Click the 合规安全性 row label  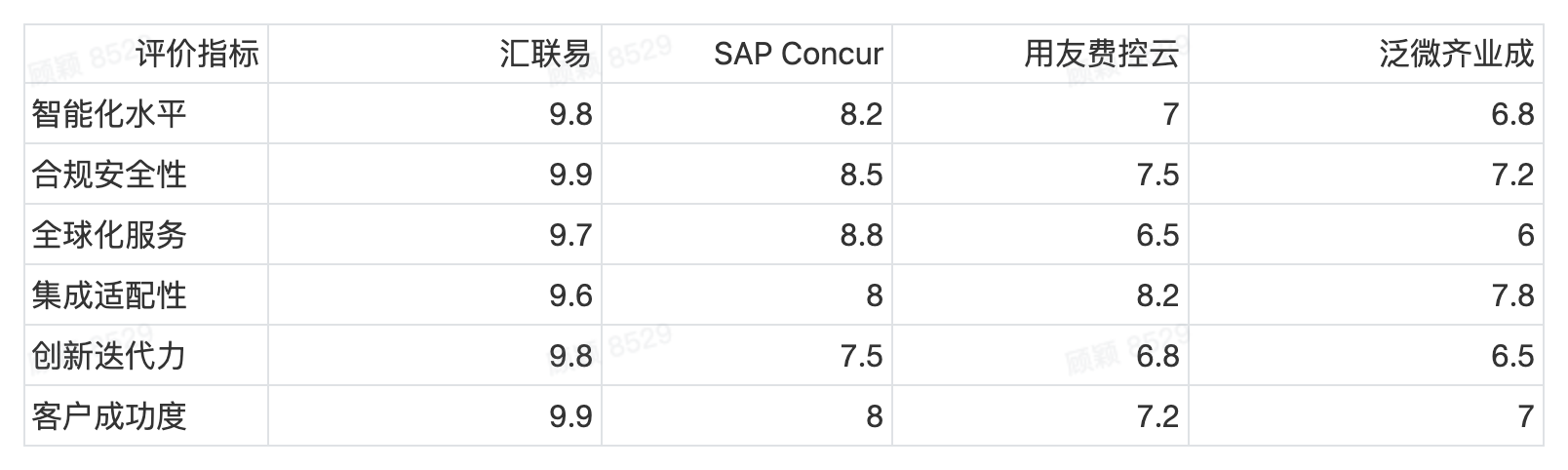[x=109, y=175]
